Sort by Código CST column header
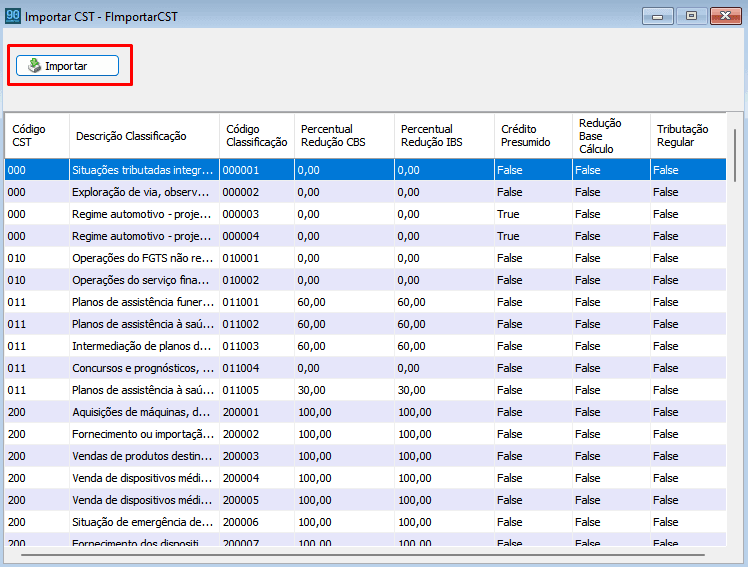 [x=37, y=136]
